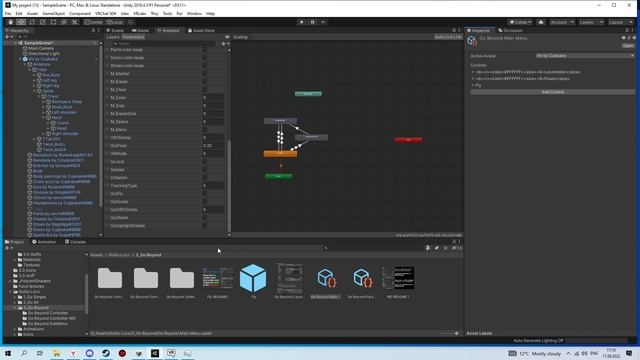
Task: Switch to Animator Layers sub-tab
Action: [x=113, y=37]
